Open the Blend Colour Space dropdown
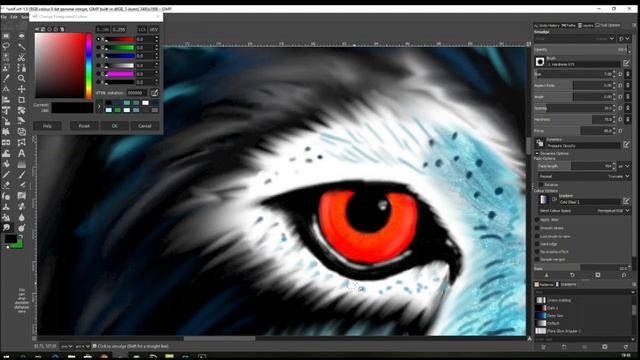The image size is (640, 360). coord(584,211)
